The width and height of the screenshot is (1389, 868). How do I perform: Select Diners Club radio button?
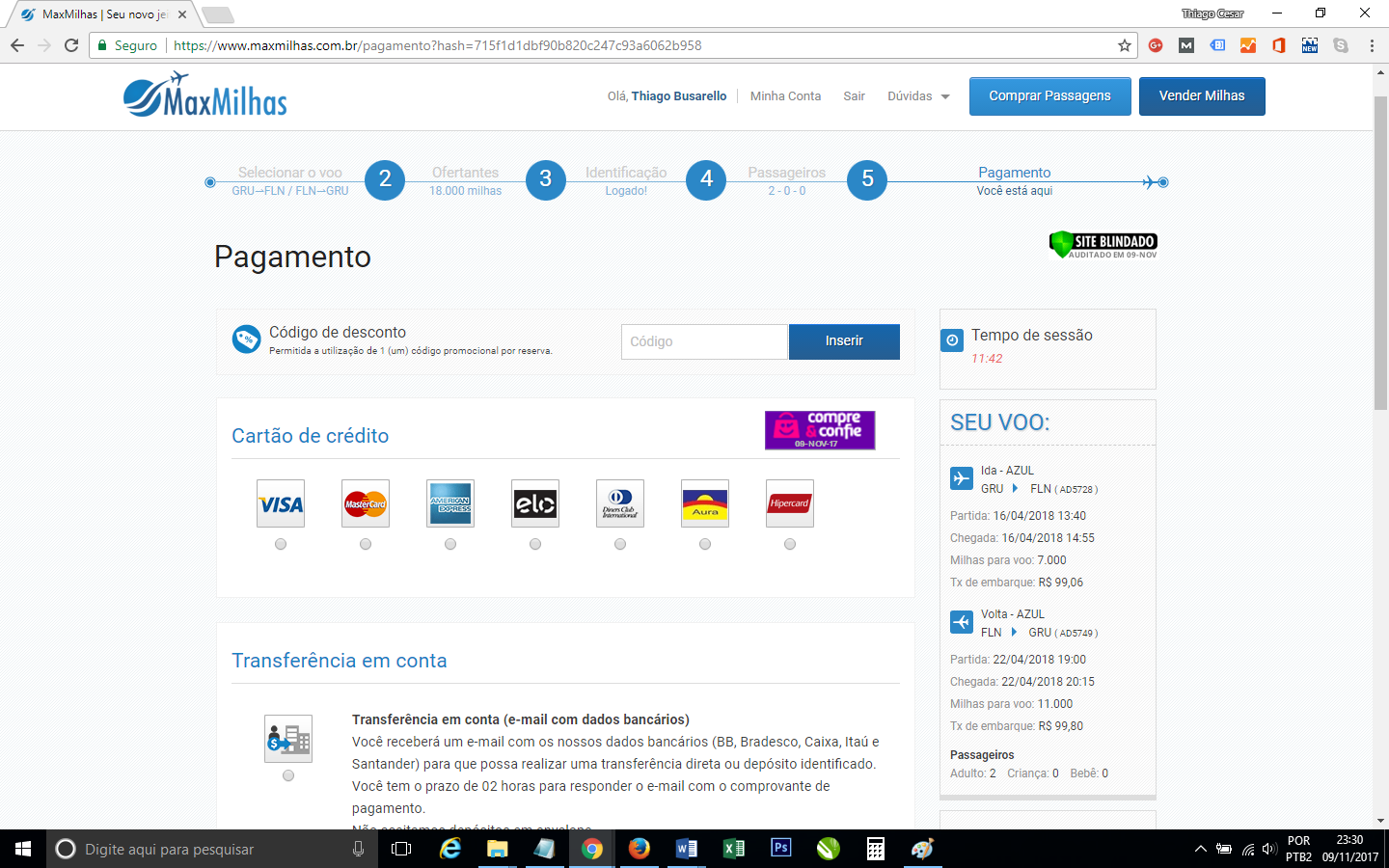click(x=620, y=544)
